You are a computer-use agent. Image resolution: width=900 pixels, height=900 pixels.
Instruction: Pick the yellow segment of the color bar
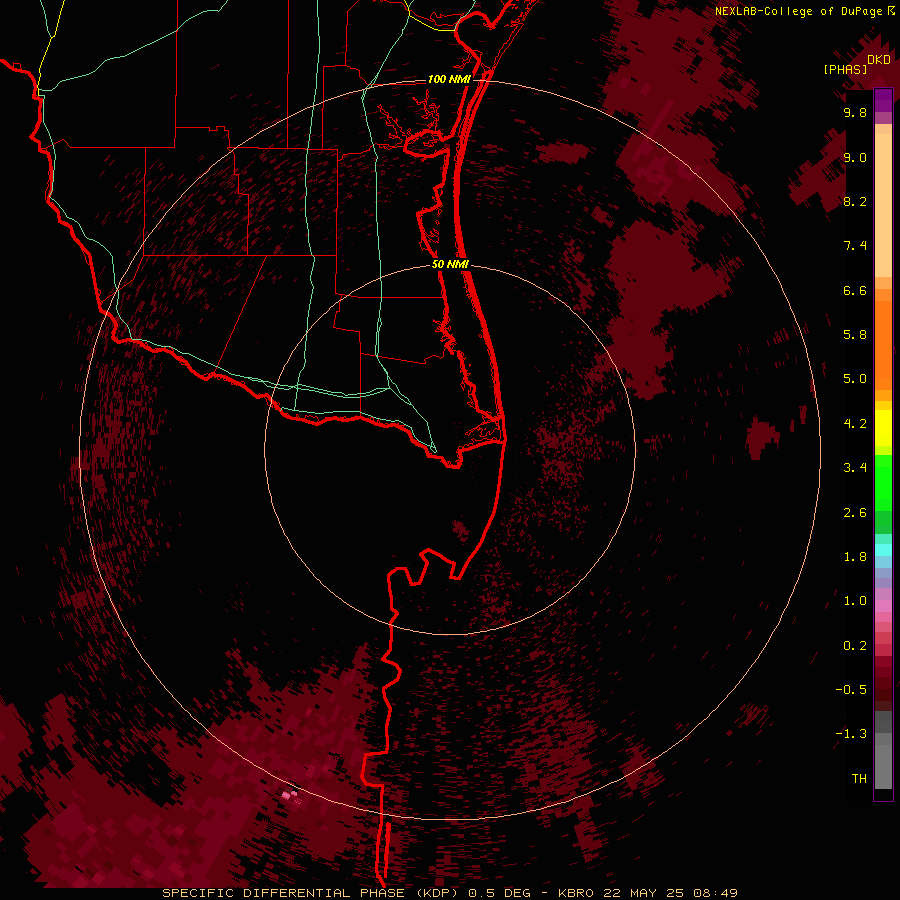(x=883, y=428)
